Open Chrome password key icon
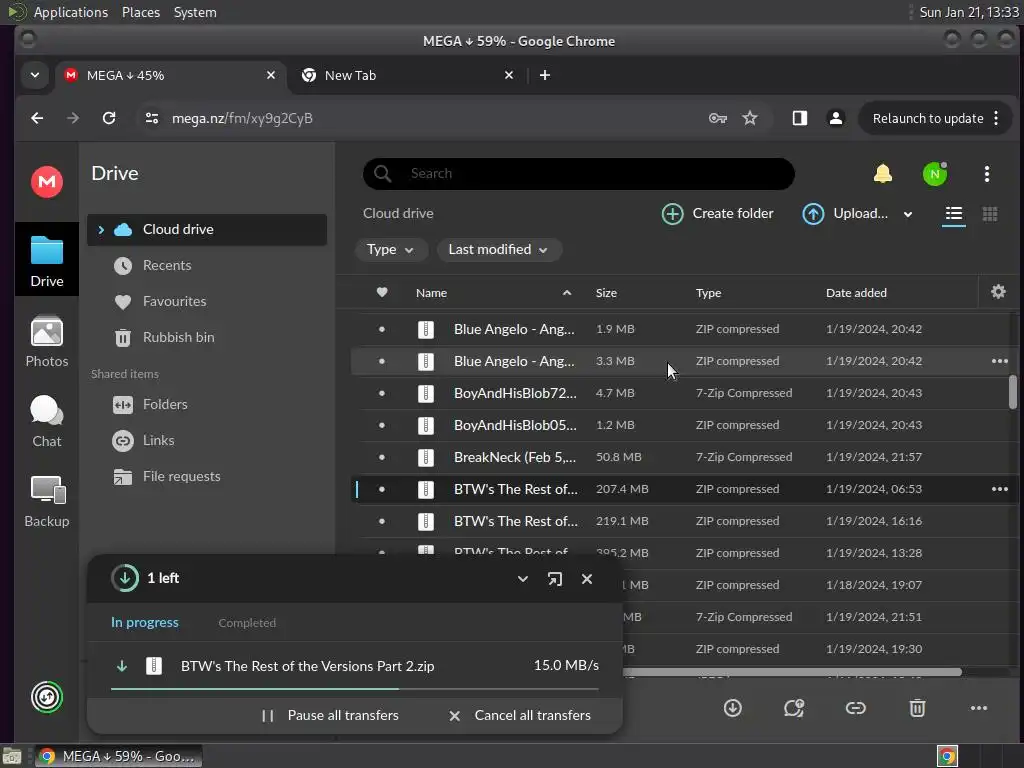The image size is (1024, 768). 718,118
